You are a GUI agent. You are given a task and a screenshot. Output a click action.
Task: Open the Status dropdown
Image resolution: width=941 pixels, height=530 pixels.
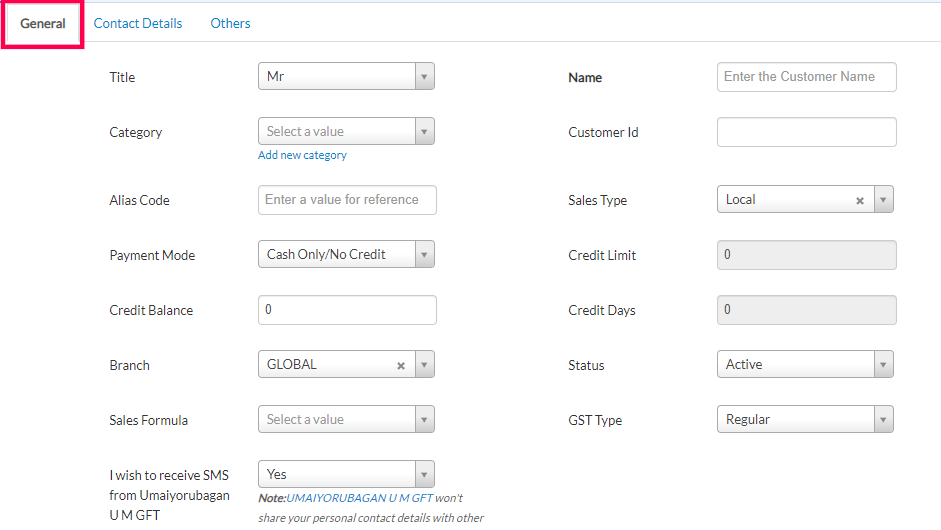pyautogui.click(x=883, y=365)
